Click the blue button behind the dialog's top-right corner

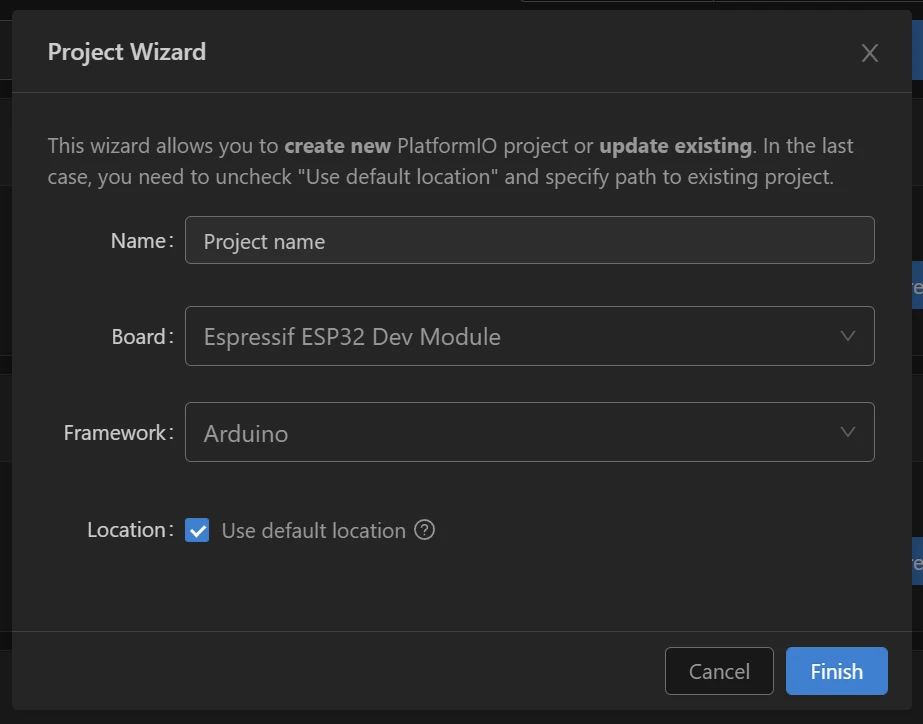click(917, 52)
